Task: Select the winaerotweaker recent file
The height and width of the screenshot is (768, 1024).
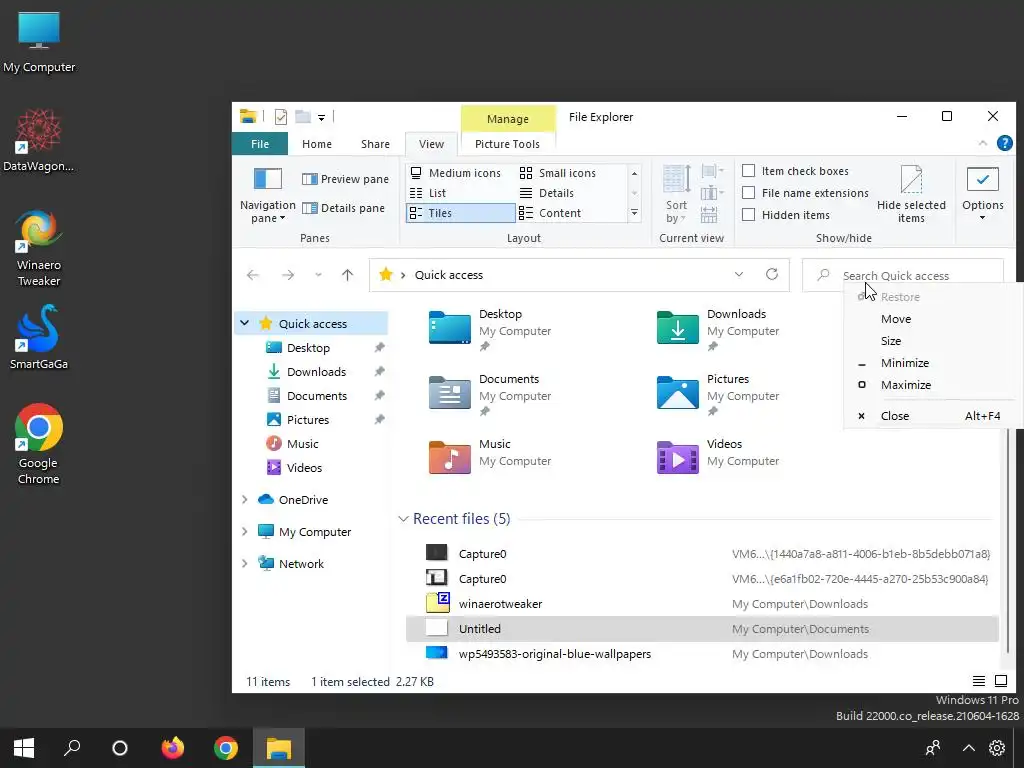Action: [x=702, y=604]
